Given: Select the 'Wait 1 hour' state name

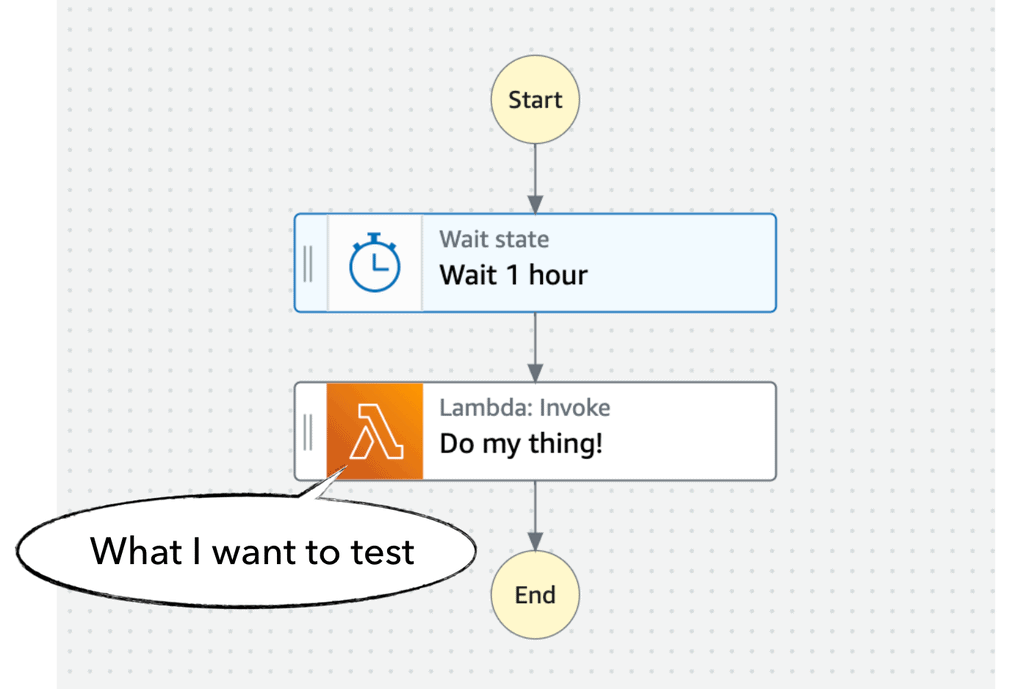Looking at the screenshot, I should (x=513, y=275).
